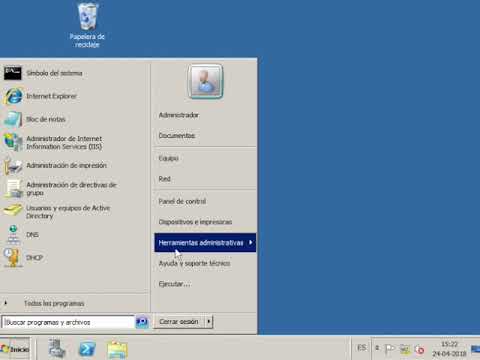Open Active Directory users icon

coord(13,211)
